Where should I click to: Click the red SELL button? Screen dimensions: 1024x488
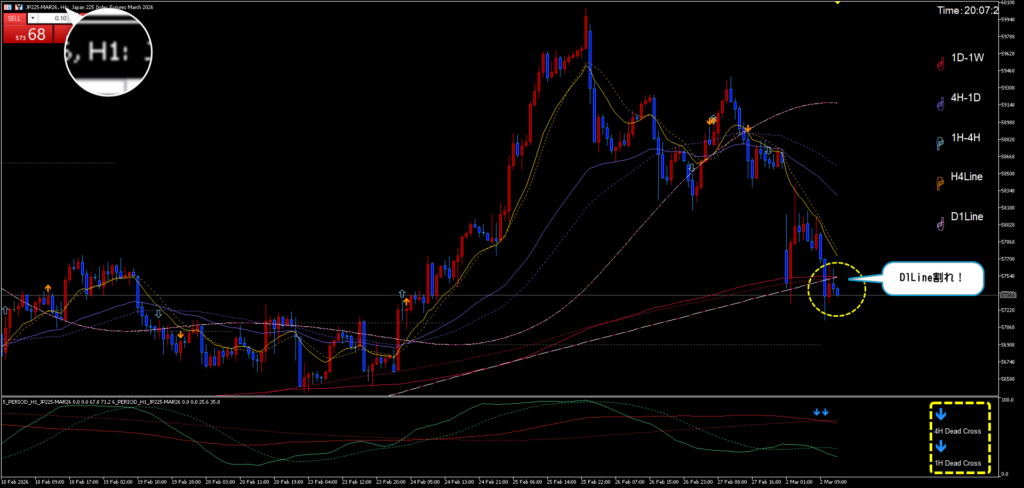pyautogui.click(x=14, y=18)
